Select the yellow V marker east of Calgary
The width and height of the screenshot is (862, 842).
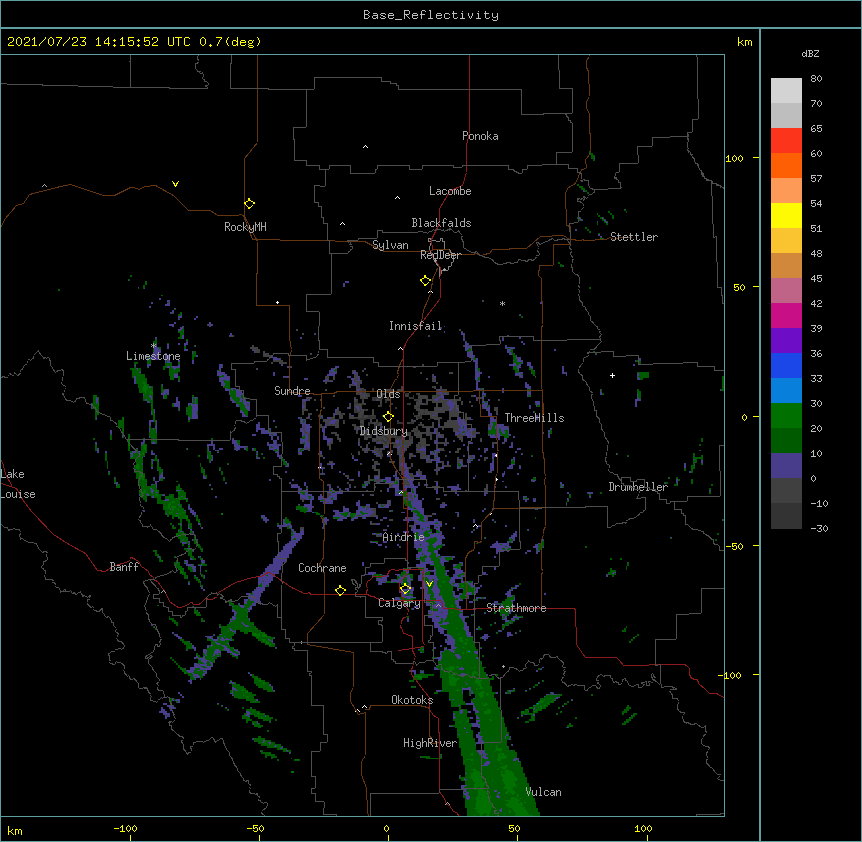429,584
